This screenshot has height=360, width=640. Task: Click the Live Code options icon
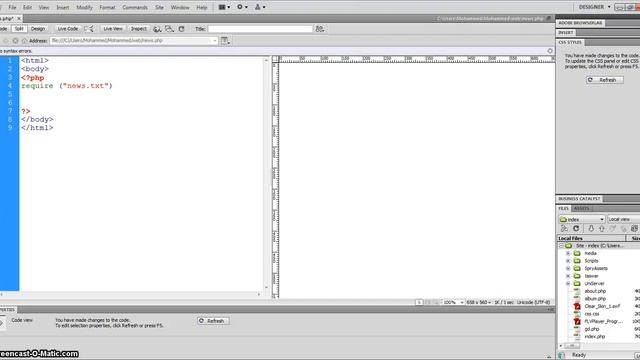click(89, 29)
